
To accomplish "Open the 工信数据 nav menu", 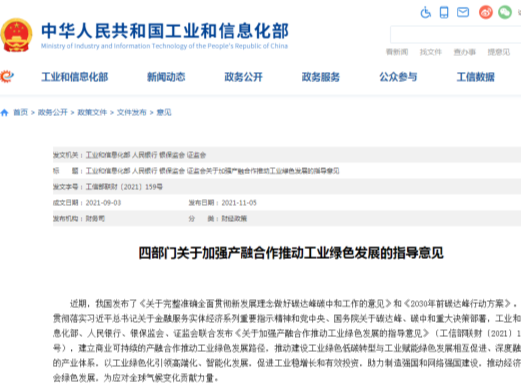I will tap(475, 77).
